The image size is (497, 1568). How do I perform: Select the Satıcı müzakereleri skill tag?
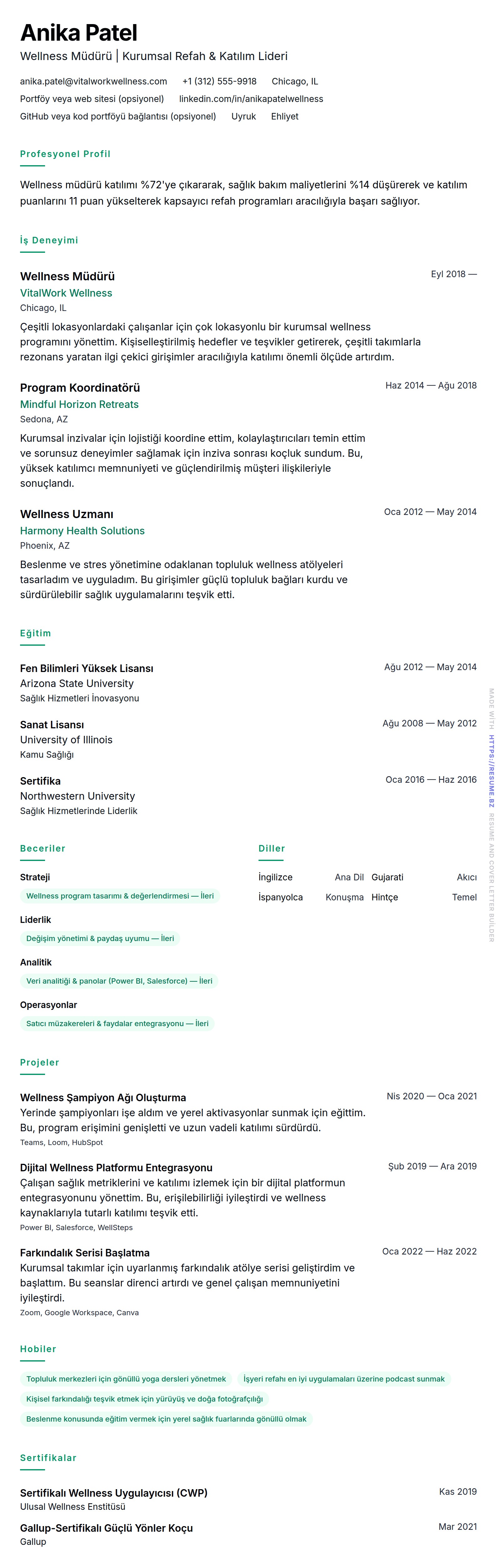click(117, 1024)
